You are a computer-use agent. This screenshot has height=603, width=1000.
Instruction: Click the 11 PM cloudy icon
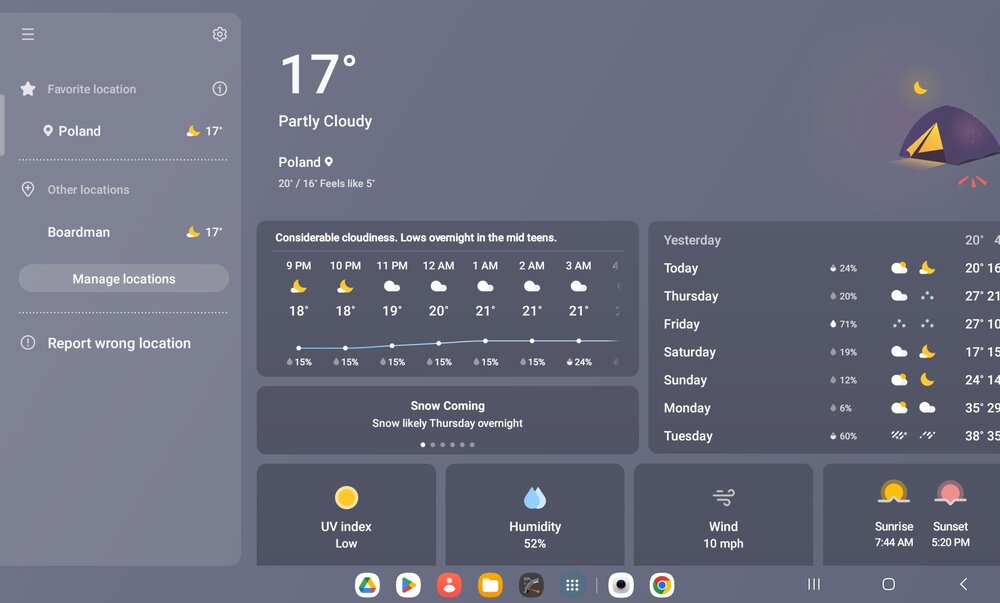392,287
